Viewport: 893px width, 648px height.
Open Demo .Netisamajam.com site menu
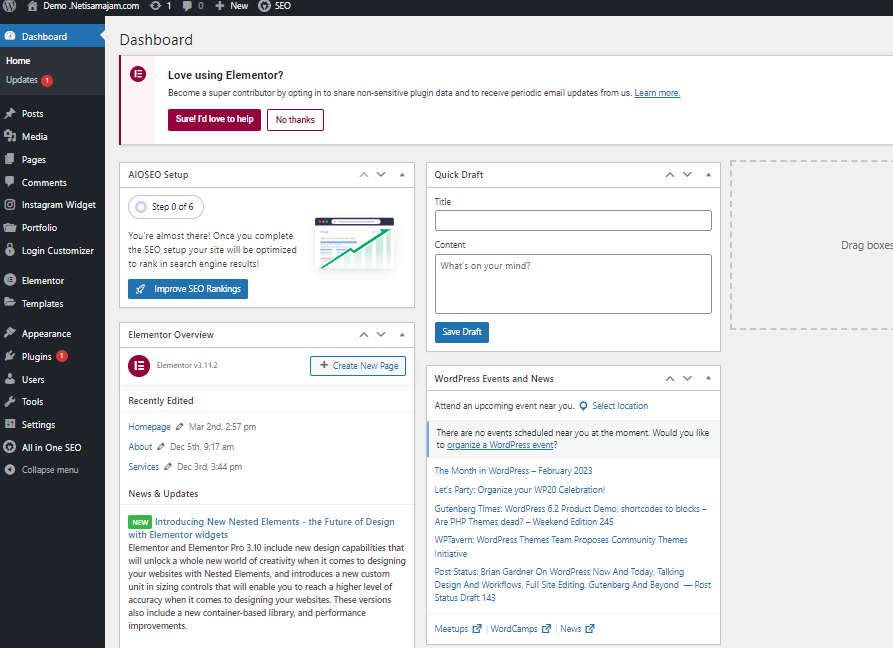click(84, 6)
